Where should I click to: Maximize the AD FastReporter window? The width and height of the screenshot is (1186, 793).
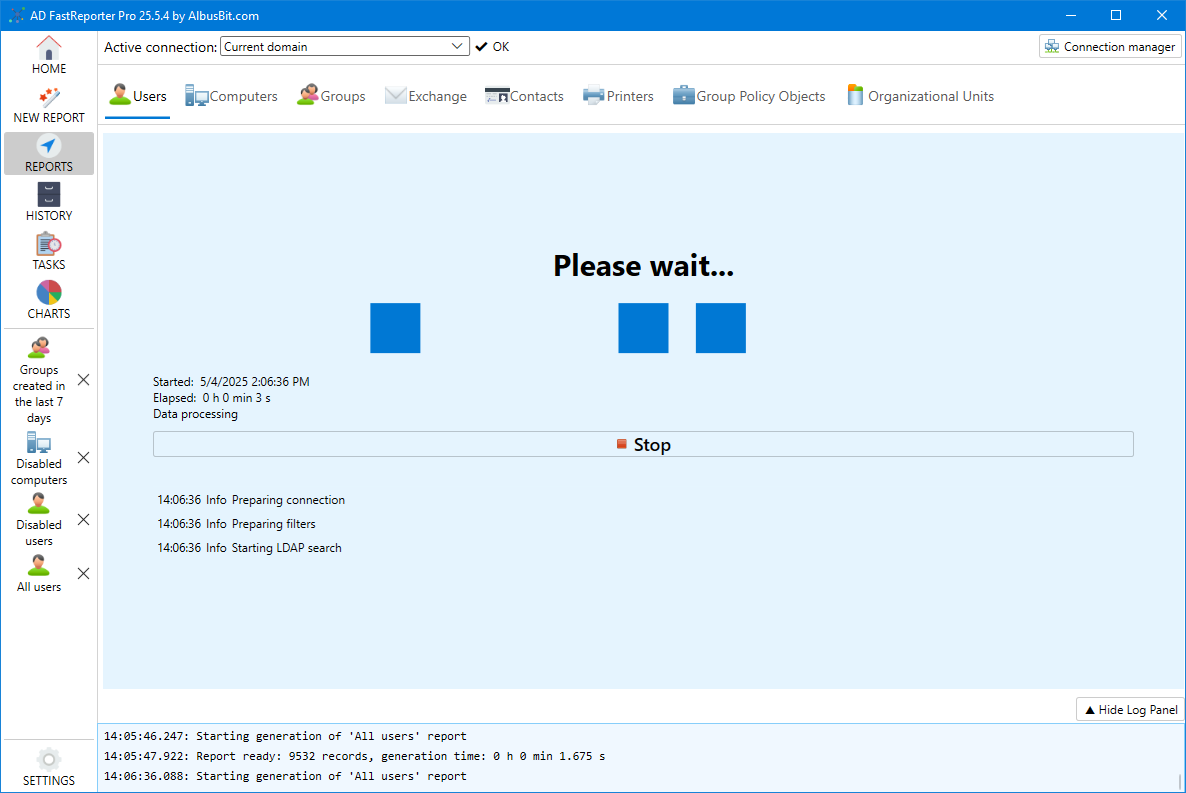click(x=1116, y=15)
